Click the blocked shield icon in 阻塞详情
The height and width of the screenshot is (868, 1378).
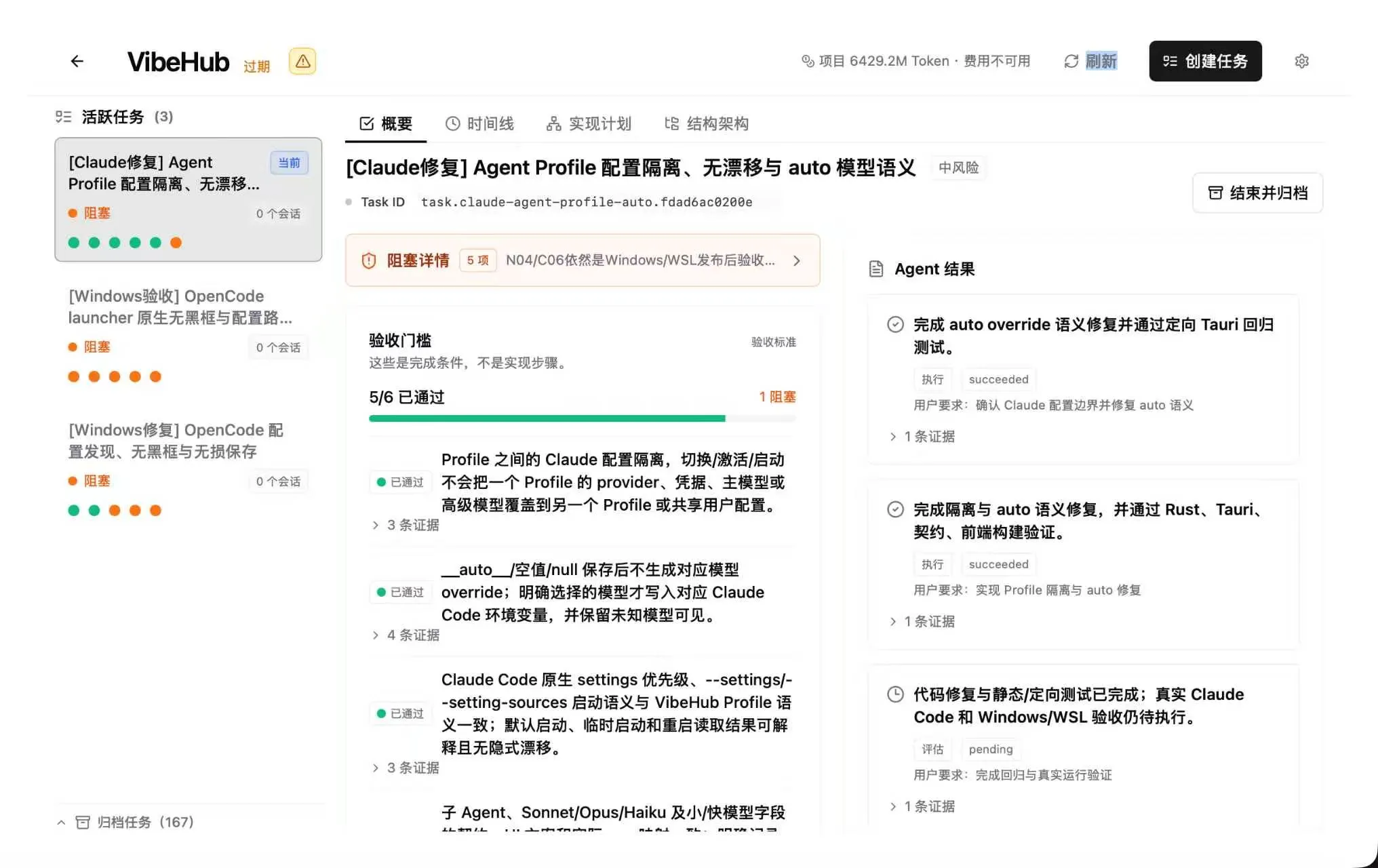coord(368,260)
